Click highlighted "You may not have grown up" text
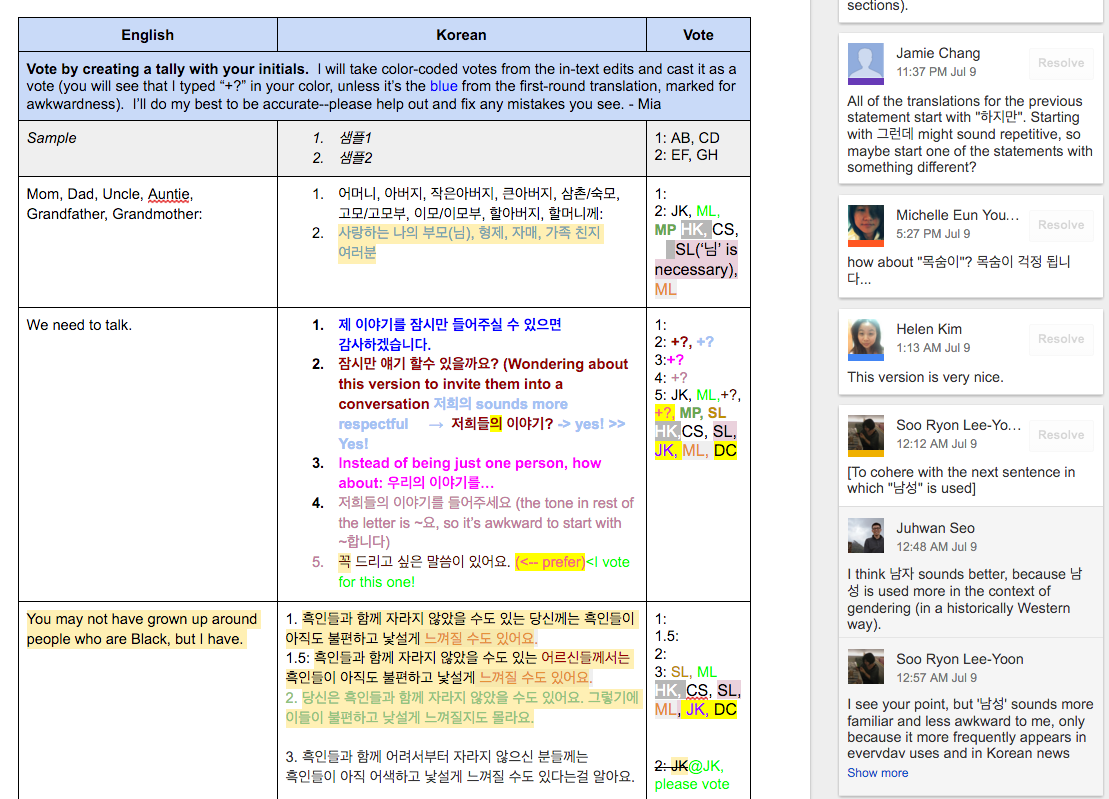 pos(142,619)
